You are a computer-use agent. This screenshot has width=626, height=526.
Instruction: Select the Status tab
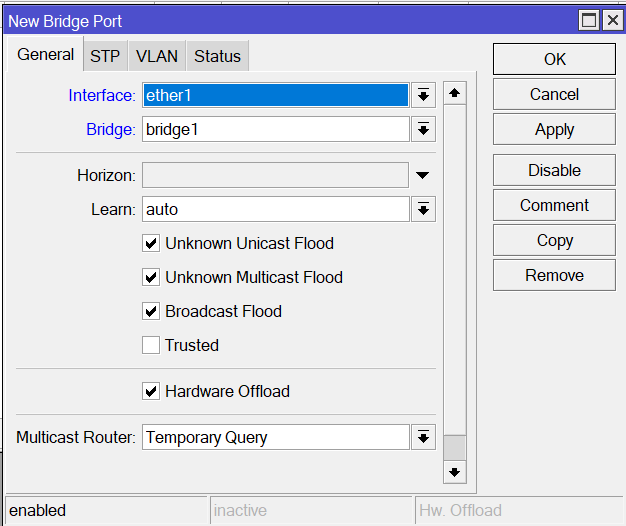point(218,56)
